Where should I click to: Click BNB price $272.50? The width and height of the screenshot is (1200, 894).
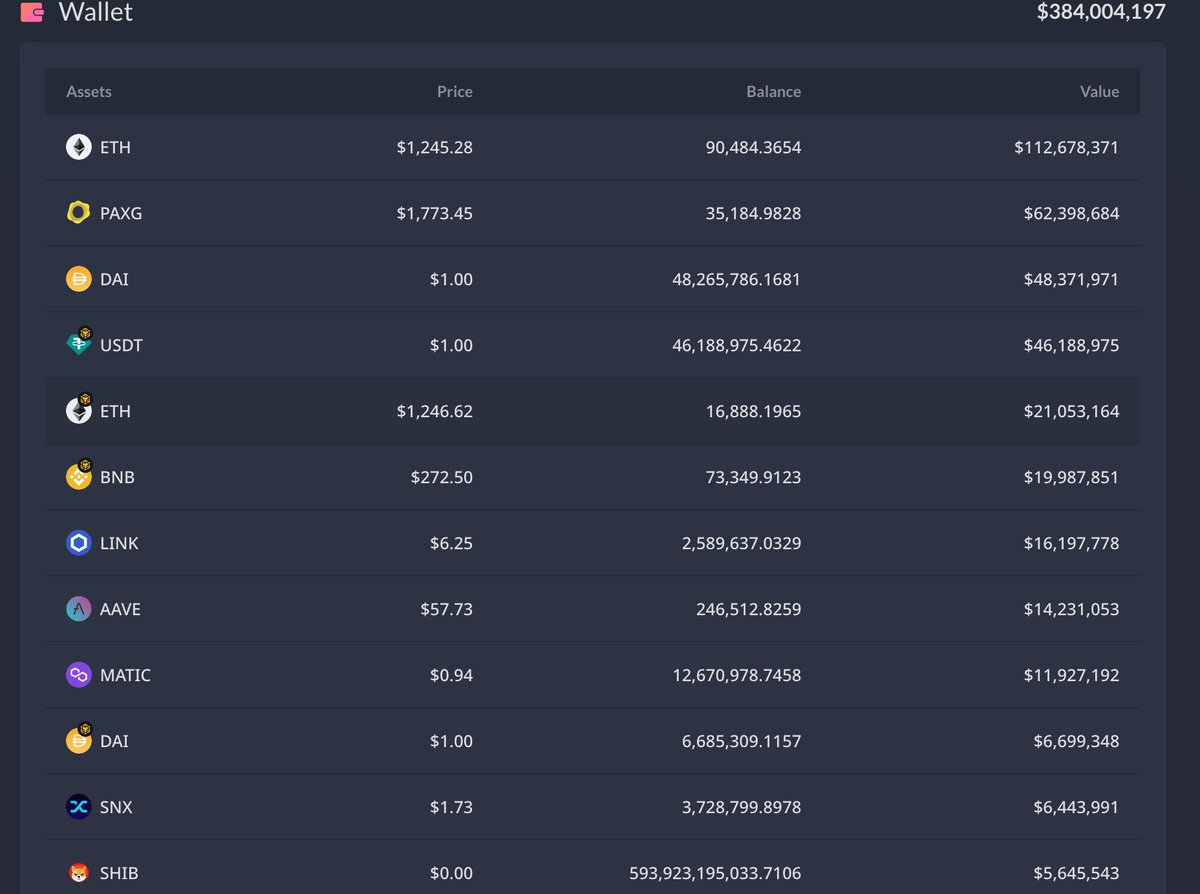pyautogui.click(x=442, y=477)
